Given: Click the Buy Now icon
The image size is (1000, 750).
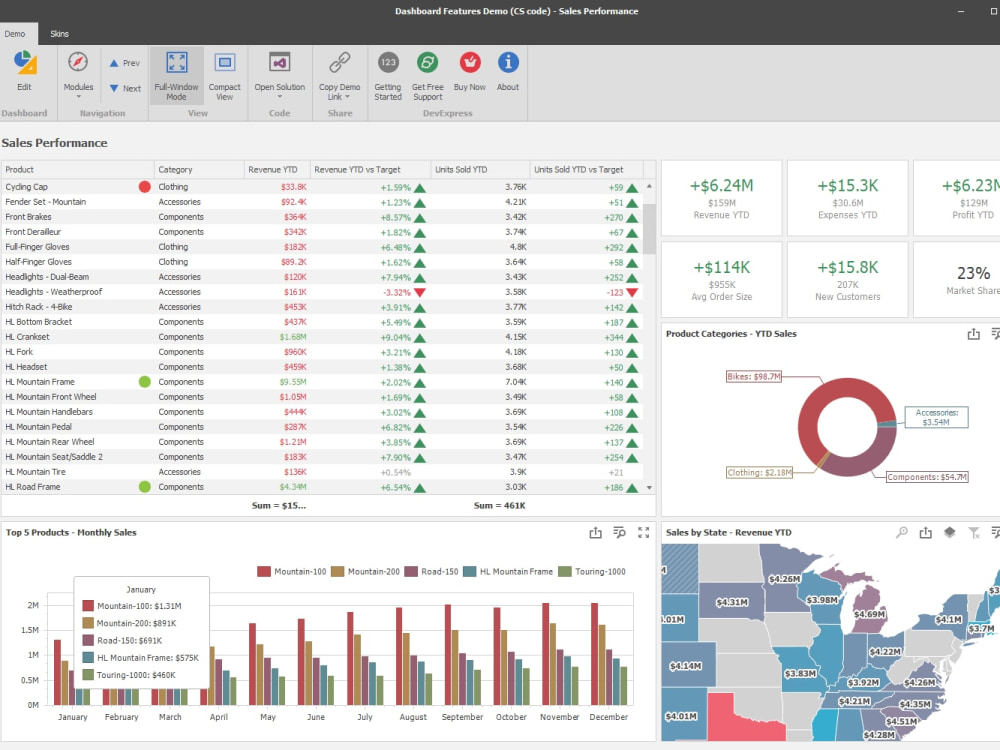Looking at the screenshot, I should [x=470, y=62].
